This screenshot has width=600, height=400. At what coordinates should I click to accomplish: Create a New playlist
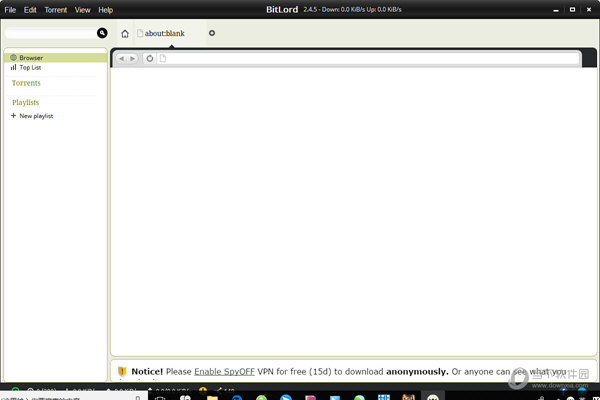[x=32, y=116]
